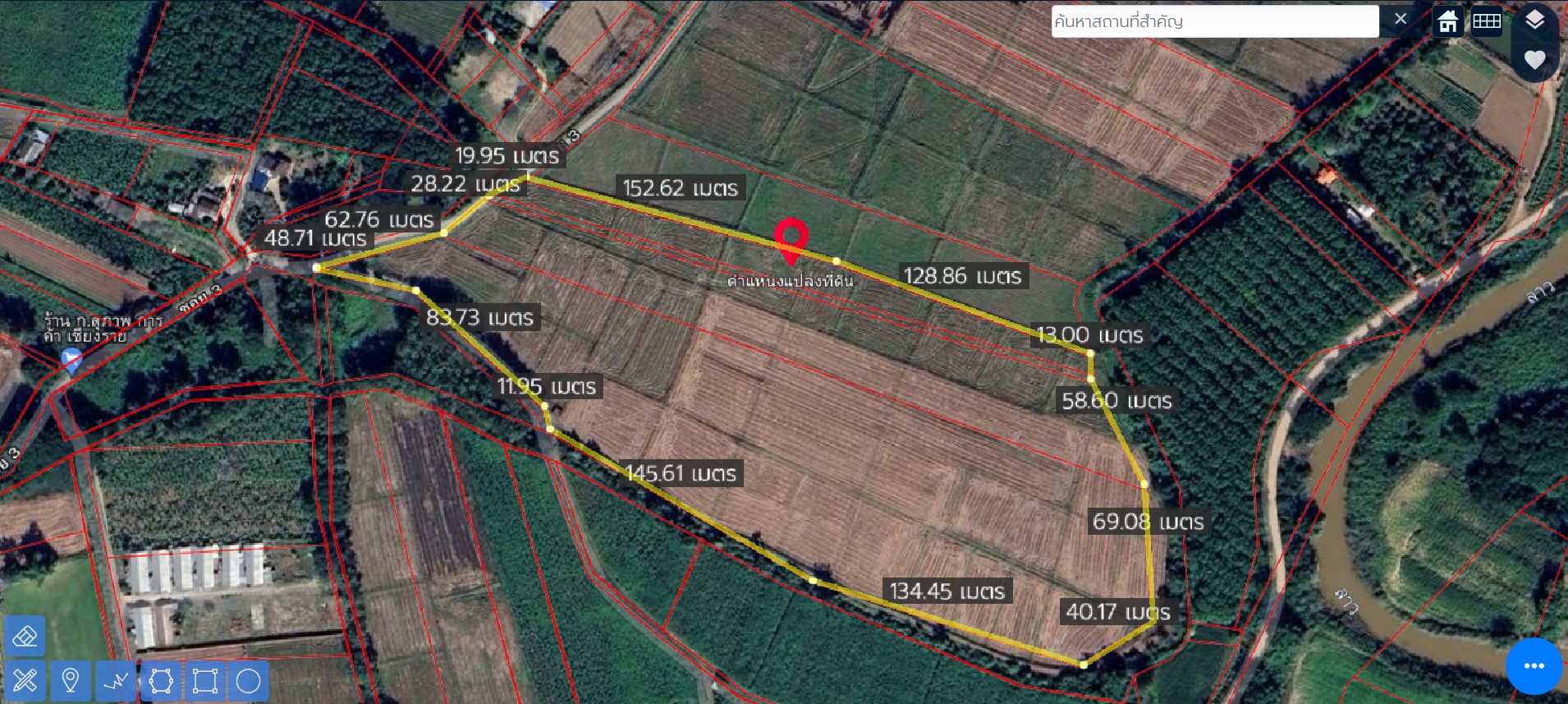Click the 152.62 meter segment label
Viewport: 1568px width, 704px height.
point(680,188)
